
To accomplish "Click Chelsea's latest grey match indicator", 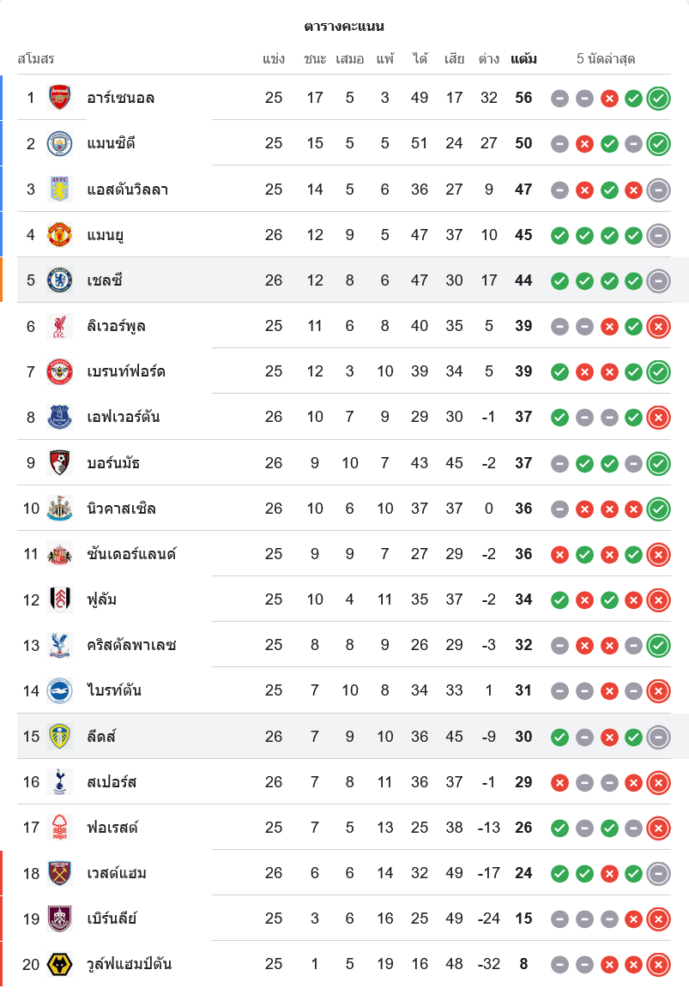I will [x=658, y=280].
